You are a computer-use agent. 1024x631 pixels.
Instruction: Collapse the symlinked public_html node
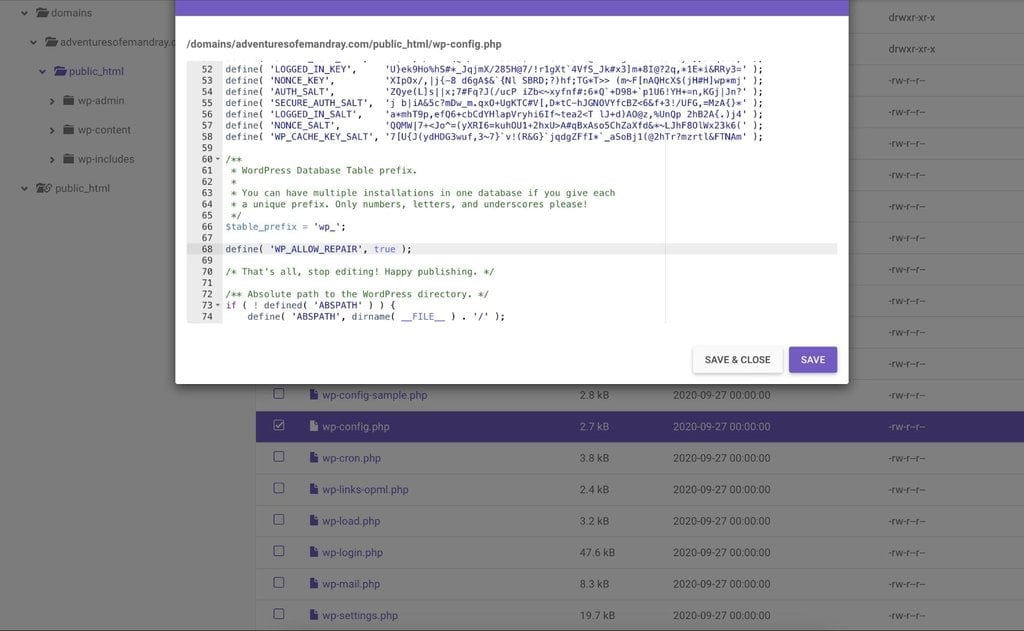[x=24, y=187]
